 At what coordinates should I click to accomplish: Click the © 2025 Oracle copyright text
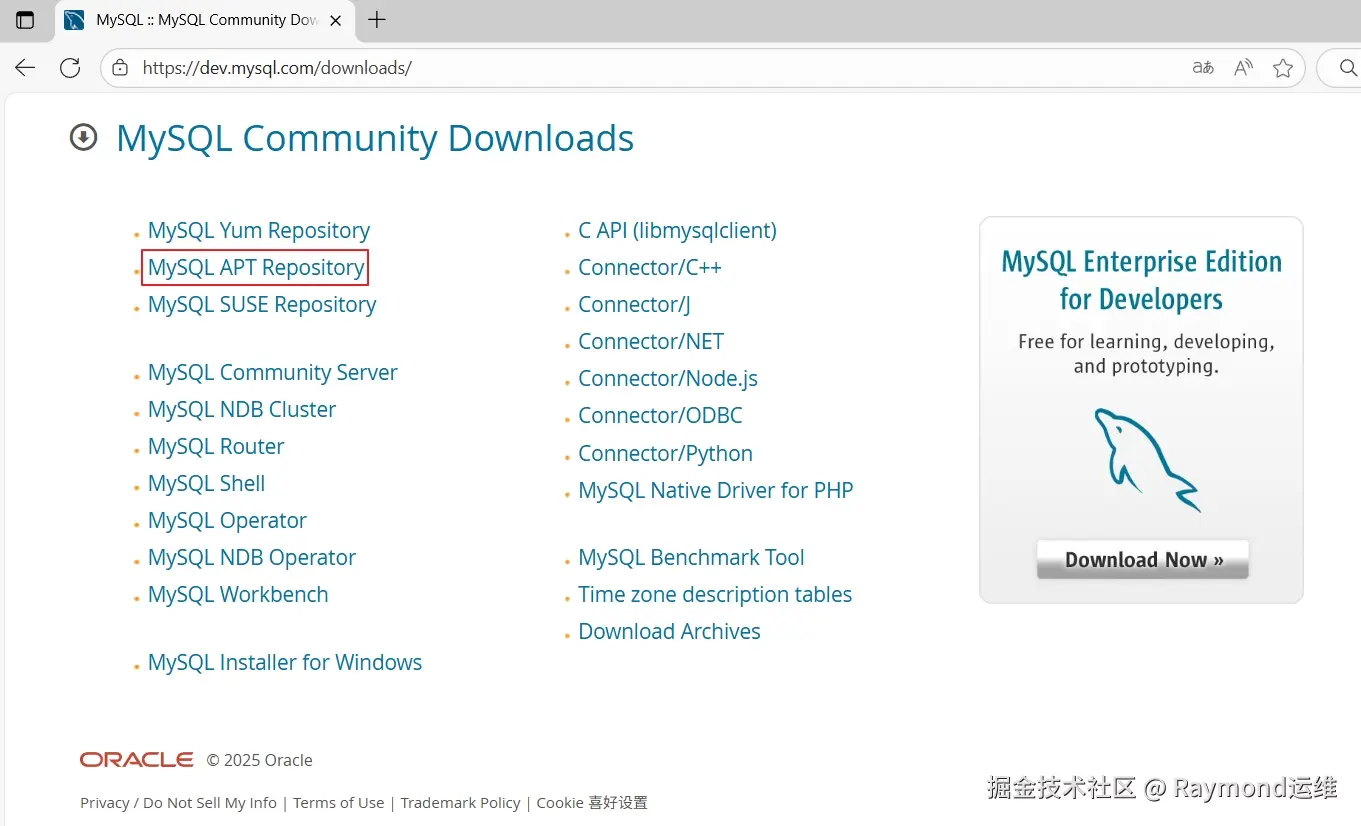click(x=260, y=760)
